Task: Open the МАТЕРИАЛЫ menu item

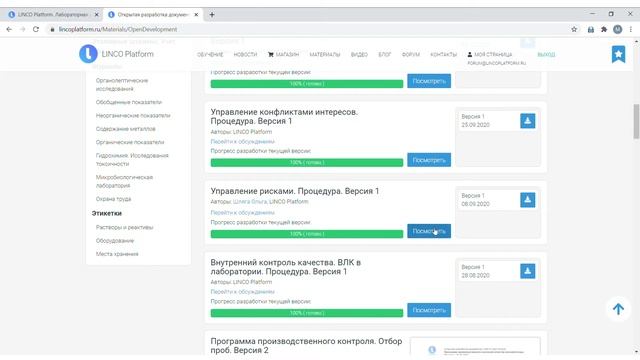Action: (x=325, y=54)
